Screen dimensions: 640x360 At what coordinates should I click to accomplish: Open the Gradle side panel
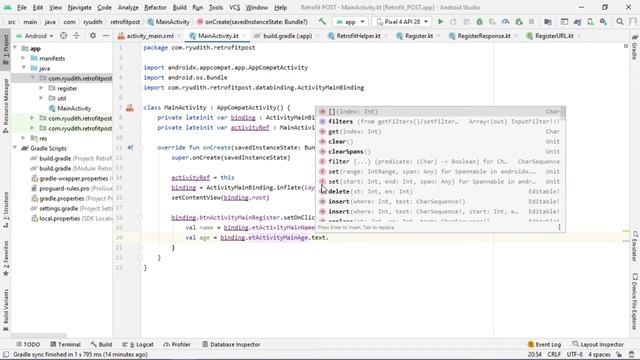635,48
